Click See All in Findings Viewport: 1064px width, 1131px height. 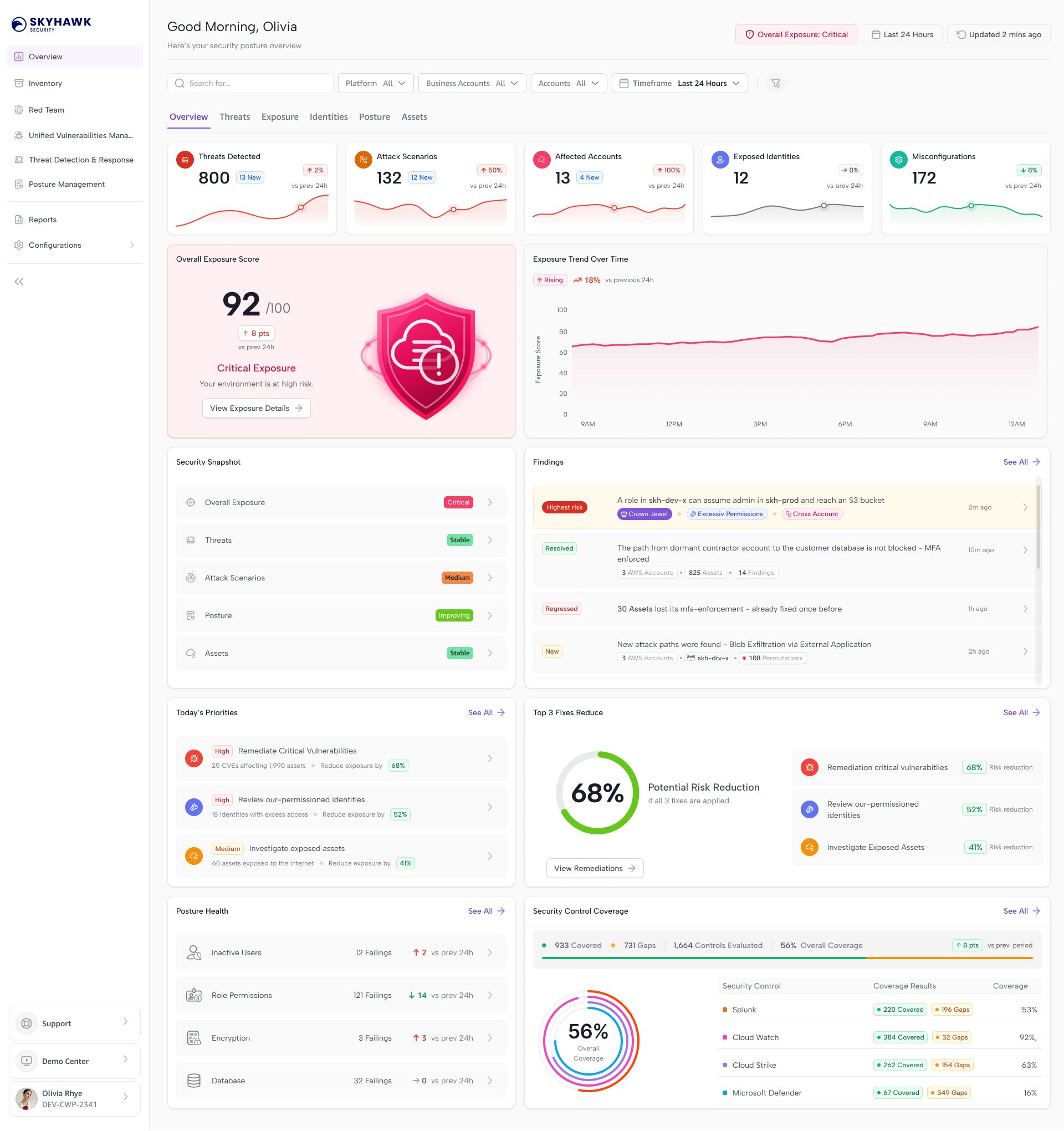(x=1021, y=462)
